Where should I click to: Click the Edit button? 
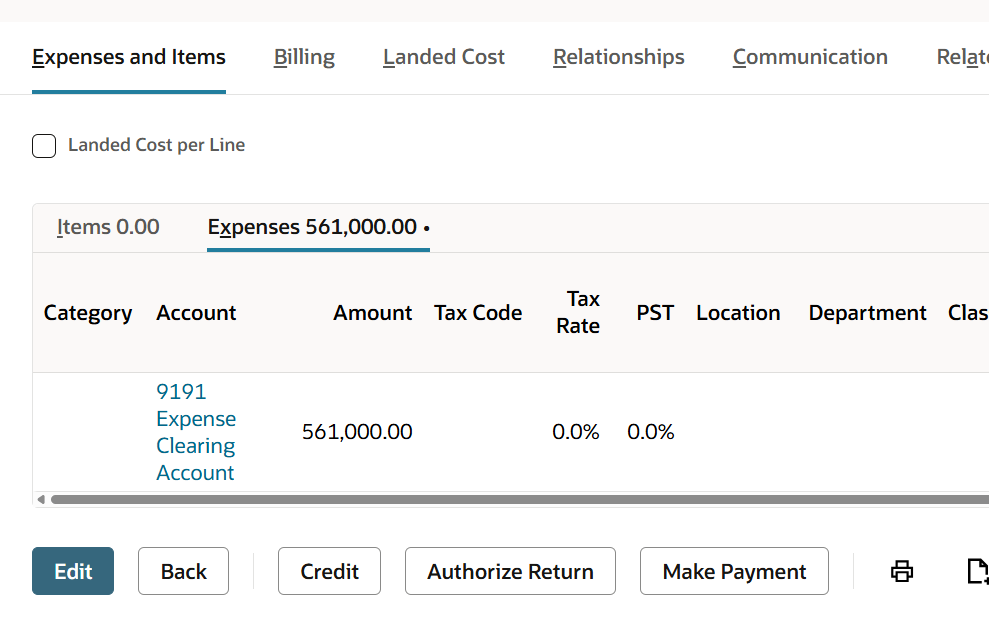(x=73, y=571)
